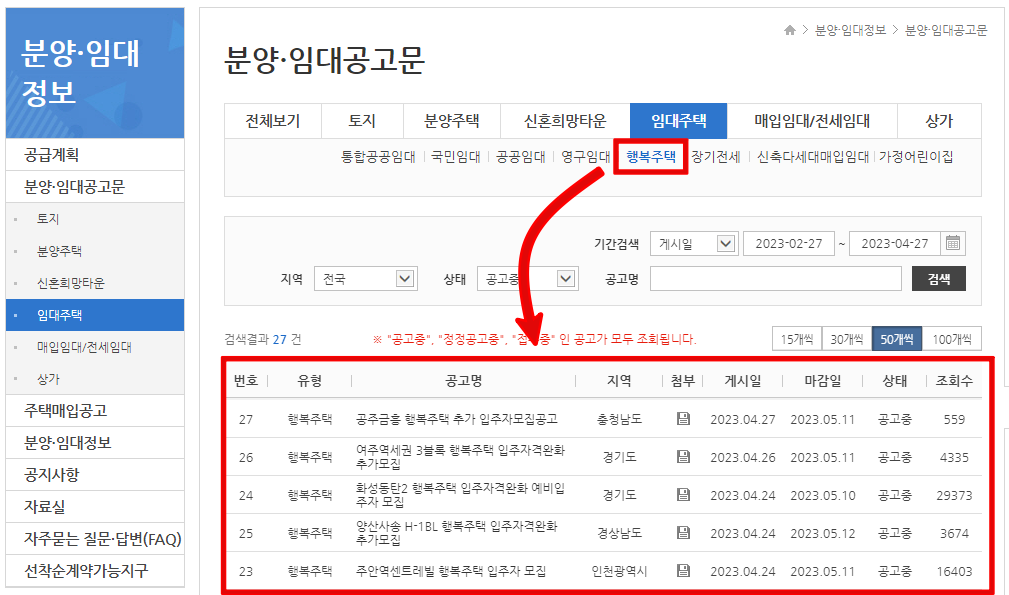Select the 상가 tab
Image resolution: width=1009 pixels, height=595 pixels.
(x=939, y=121)
